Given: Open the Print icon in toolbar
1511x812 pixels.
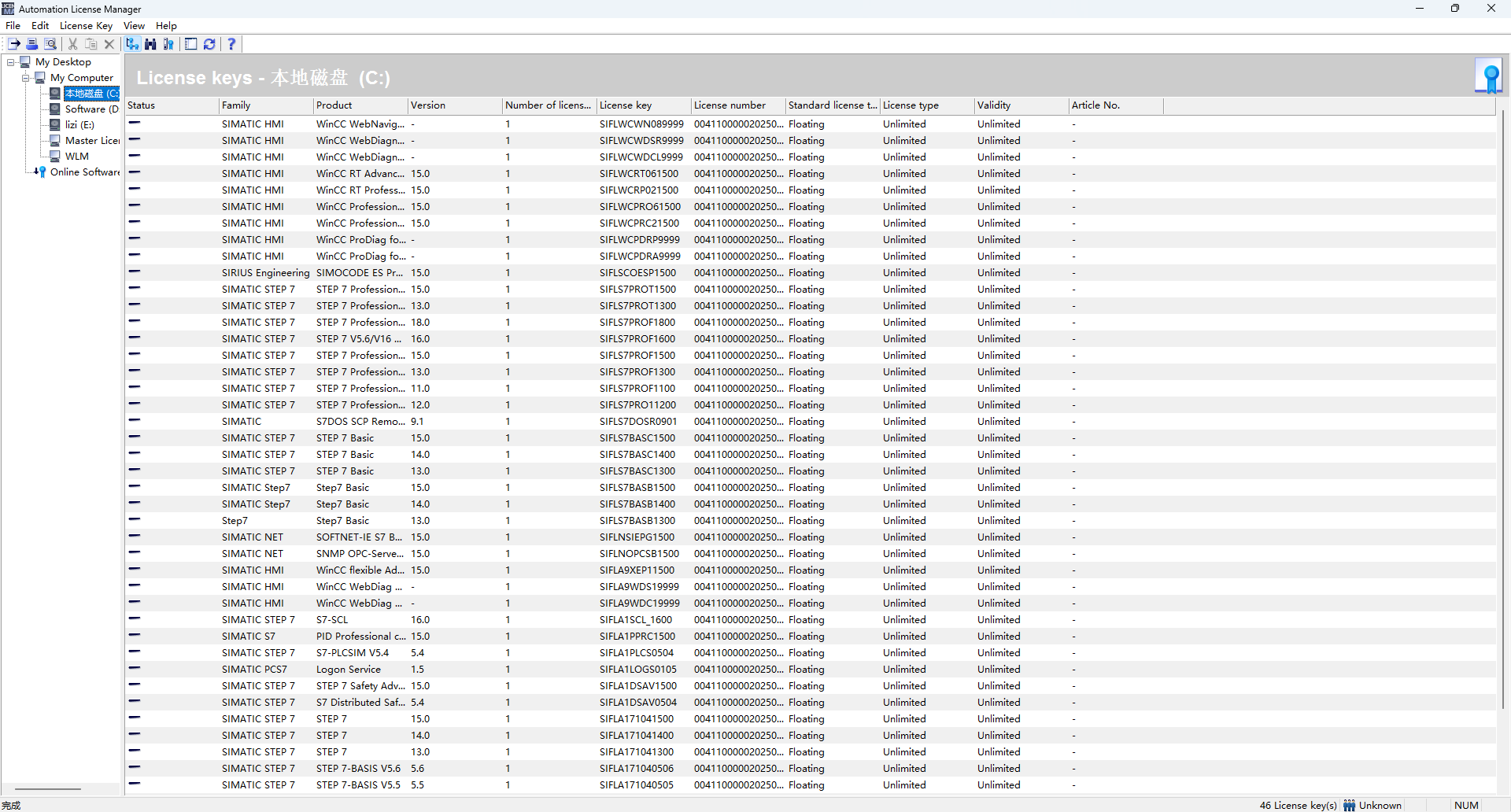Looking at the screenshot, I should pos(31,44).
